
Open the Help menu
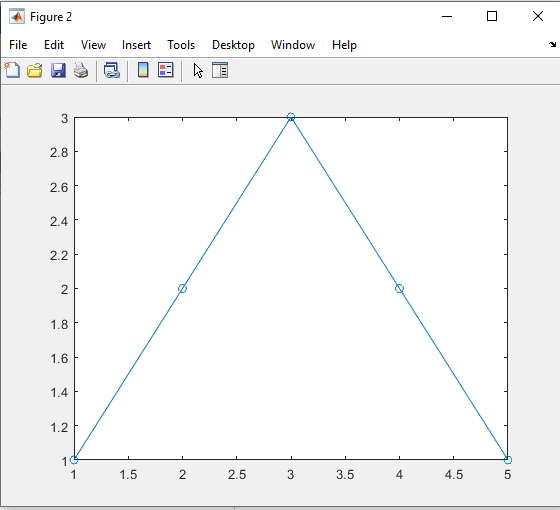pos(344,45)
